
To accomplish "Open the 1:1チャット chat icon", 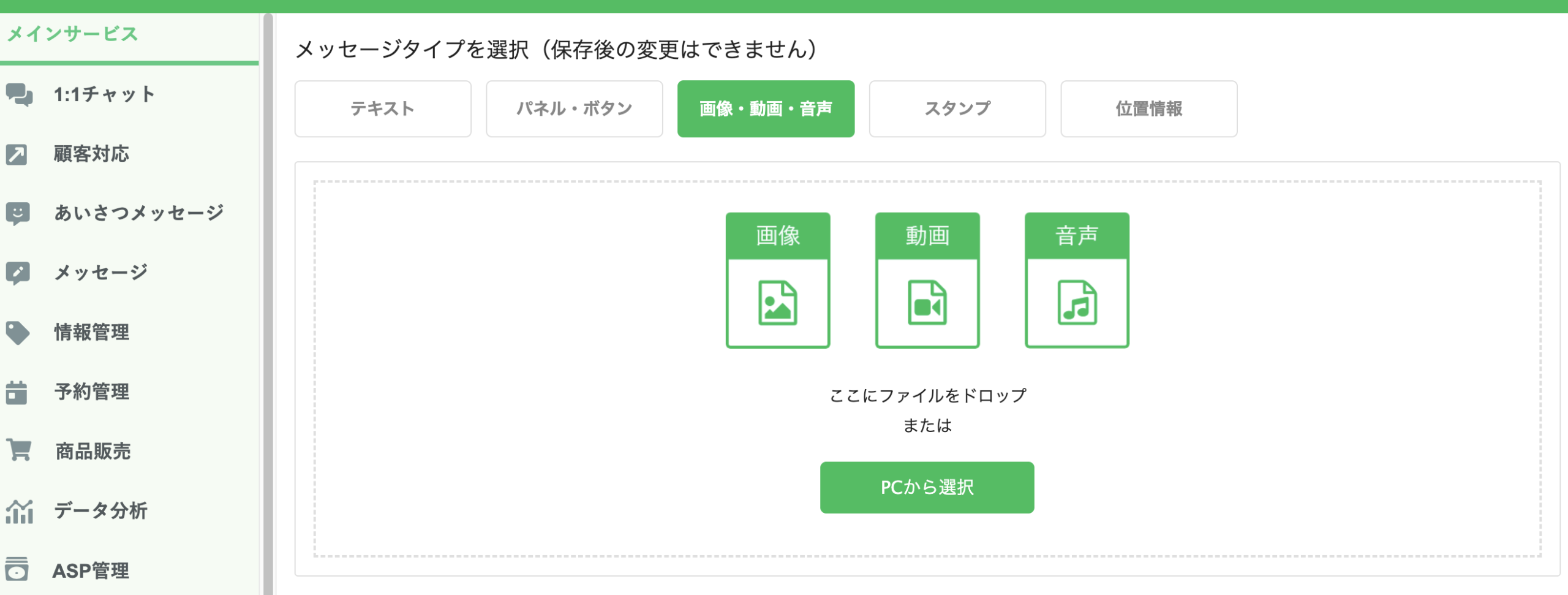I will point(18,94).
